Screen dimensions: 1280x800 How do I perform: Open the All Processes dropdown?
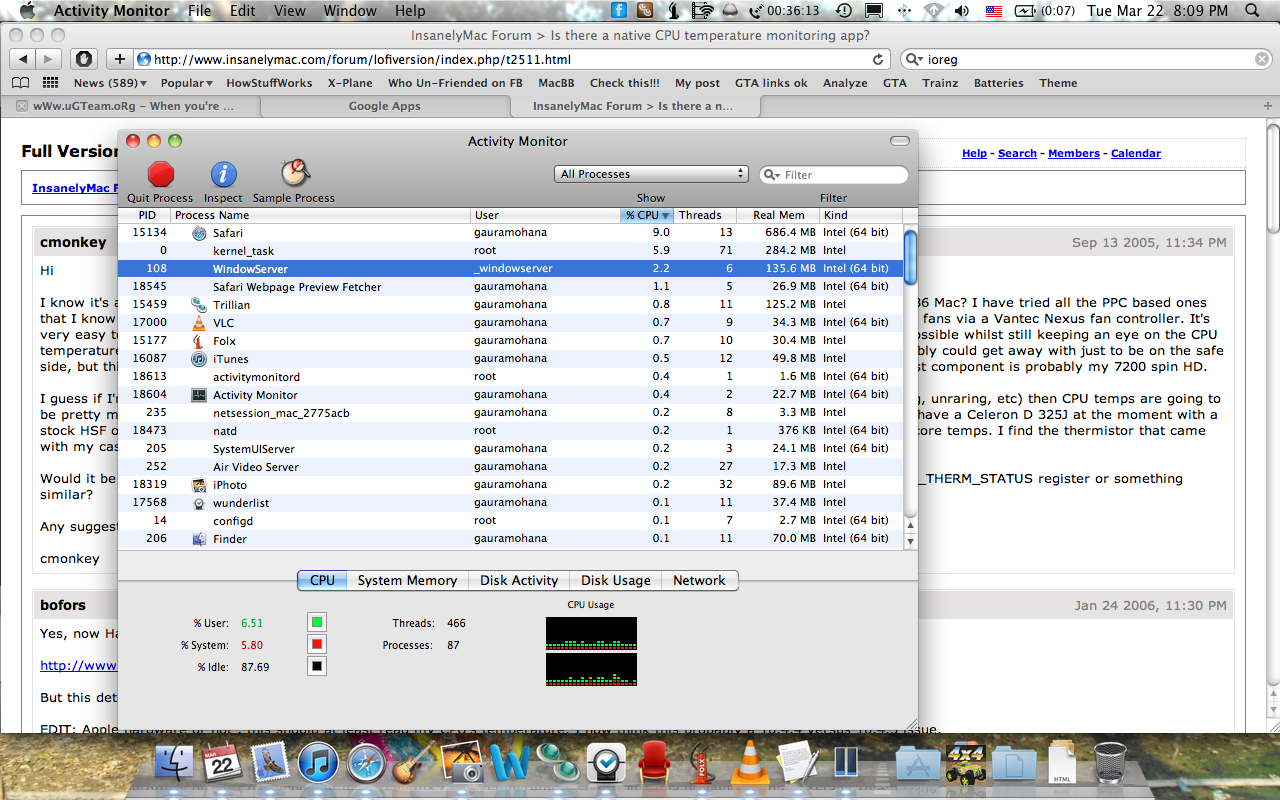[x=651, y=174]
